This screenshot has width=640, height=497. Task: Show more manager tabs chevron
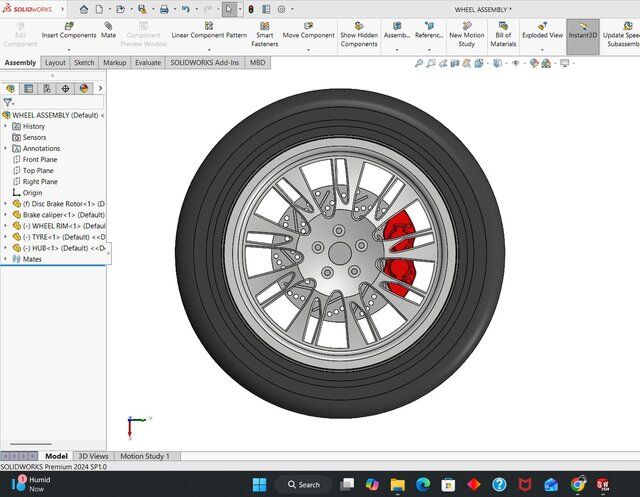point(100,88)
